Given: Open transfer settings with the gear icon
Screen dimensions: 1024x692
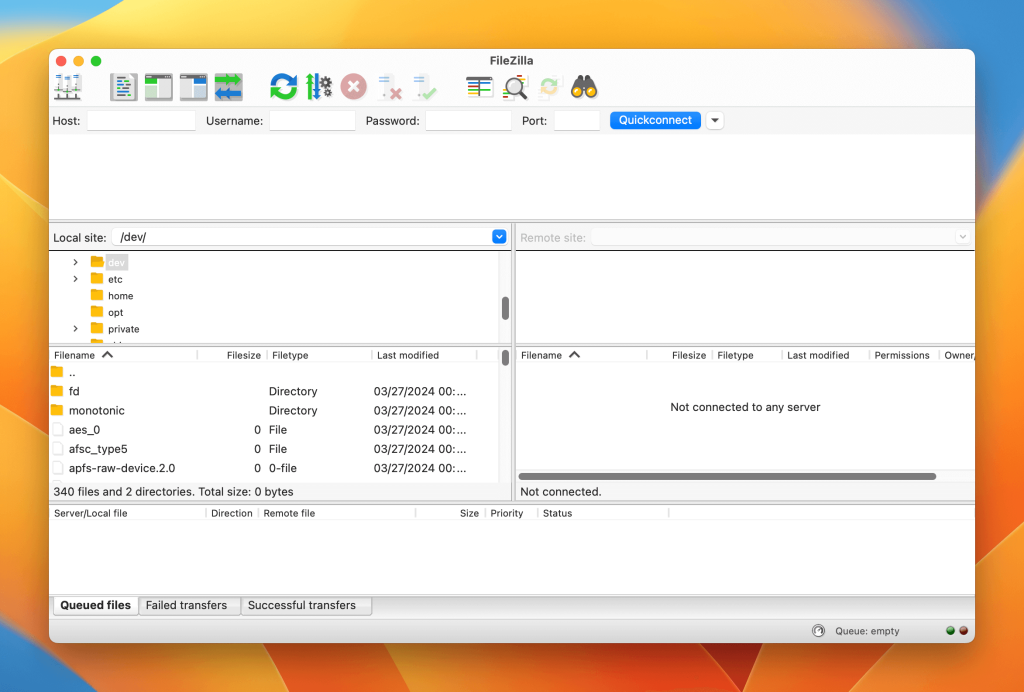Looking at the screenshot, I should pos(318,86).
